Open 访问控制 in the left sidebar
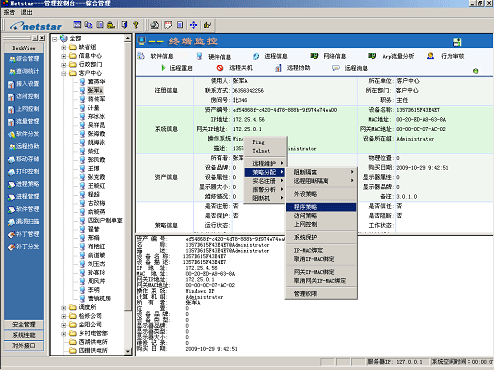The width and height of the screenshot is (494, 370). click(24, 97)
